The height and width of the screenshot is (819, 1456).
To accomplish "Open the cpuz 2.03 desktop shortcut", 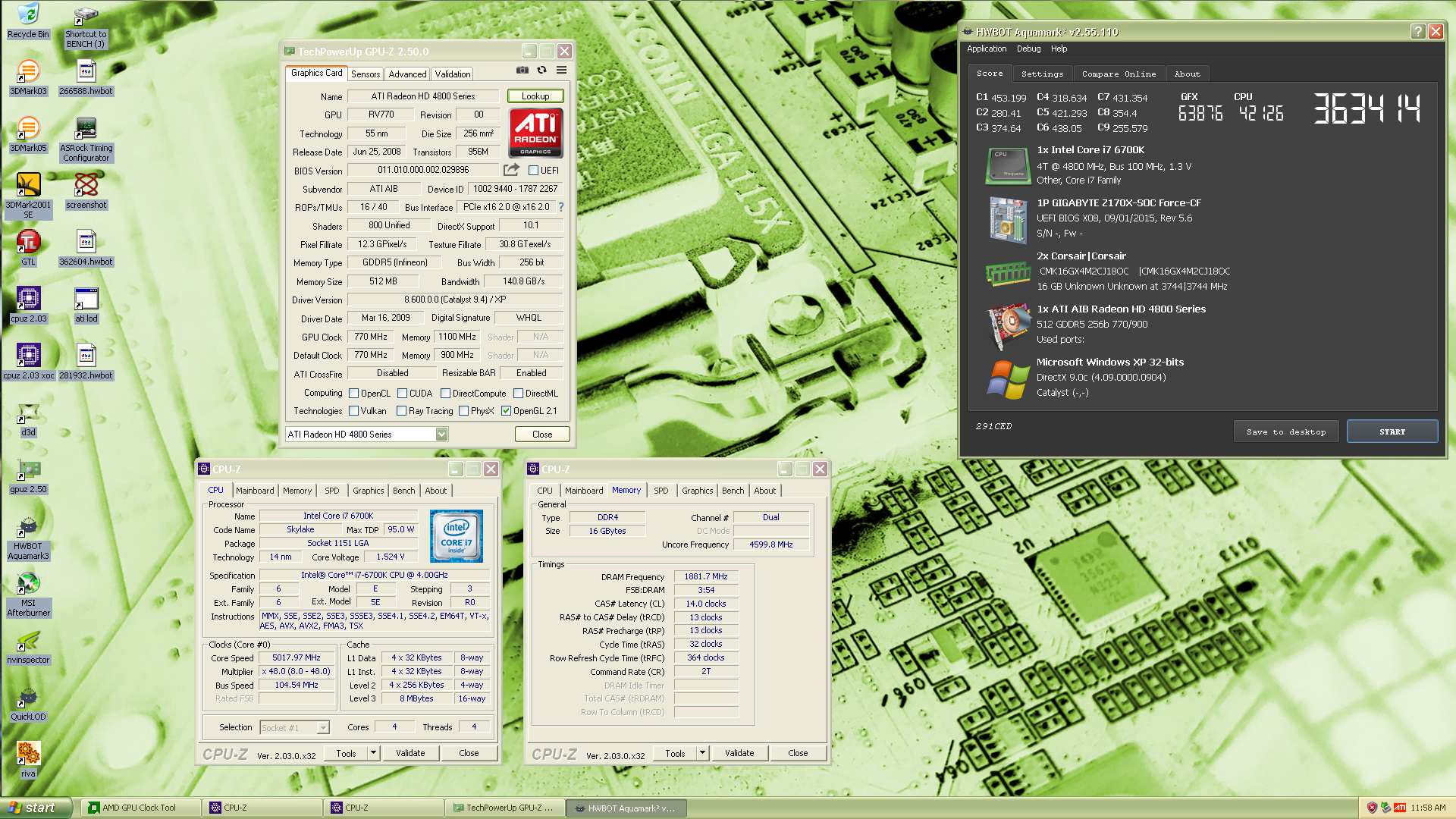I will click(28, 305).
